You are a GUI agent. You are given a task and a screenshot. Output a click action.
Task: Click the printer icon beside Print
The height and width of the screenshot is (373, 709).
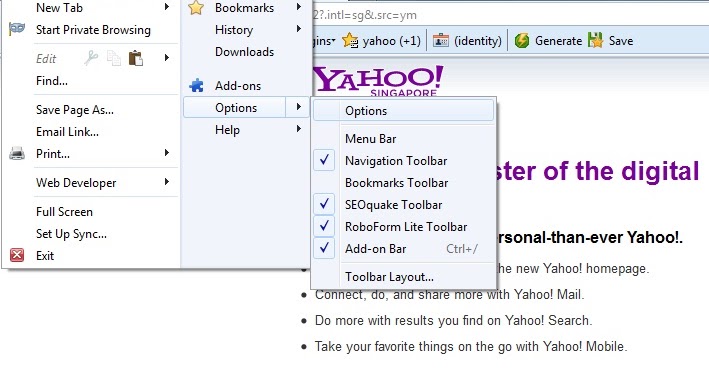pyautogui.click(x=17, y=154)
